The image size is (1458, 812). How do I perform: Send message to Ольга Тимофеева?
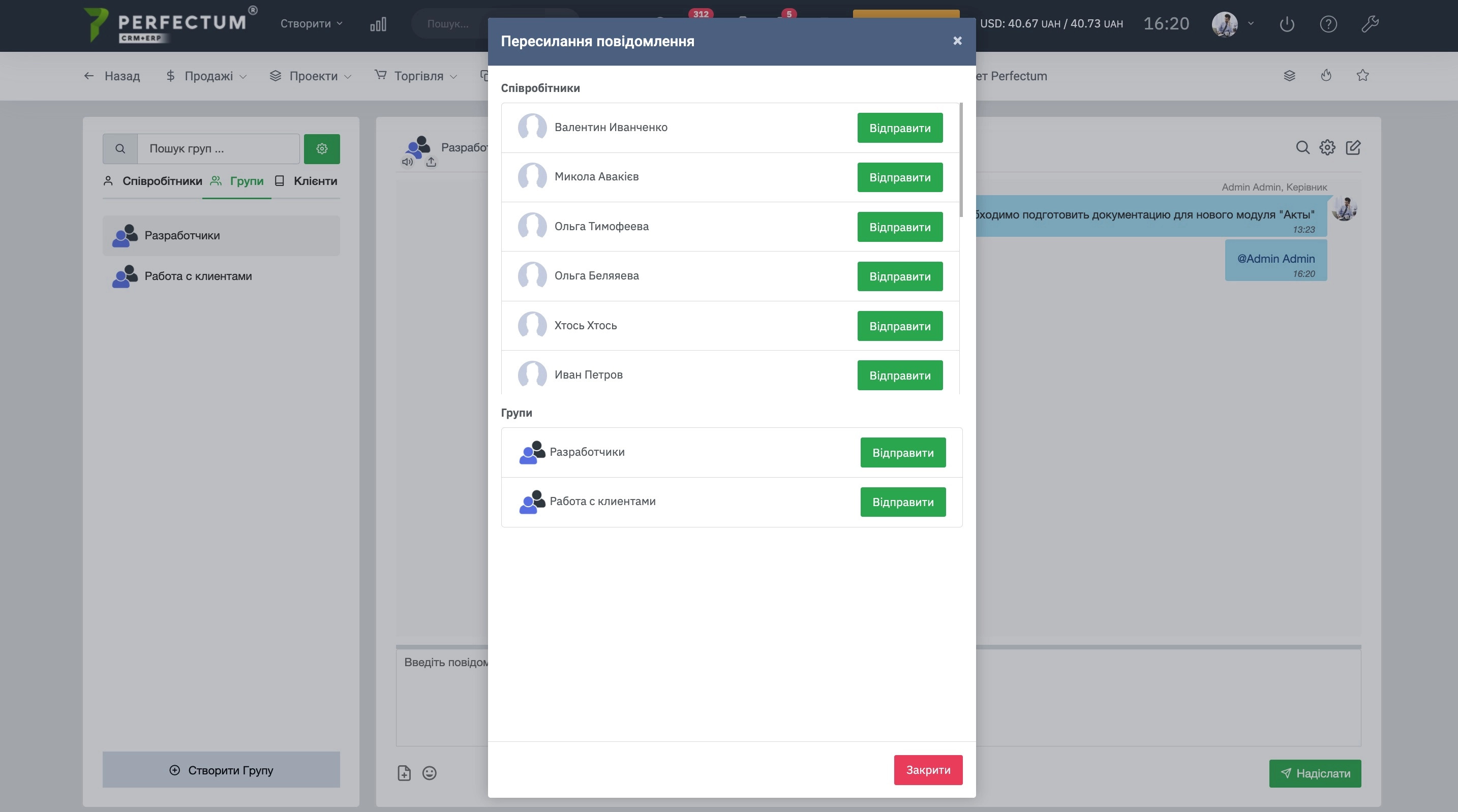(x=899, y=227)
